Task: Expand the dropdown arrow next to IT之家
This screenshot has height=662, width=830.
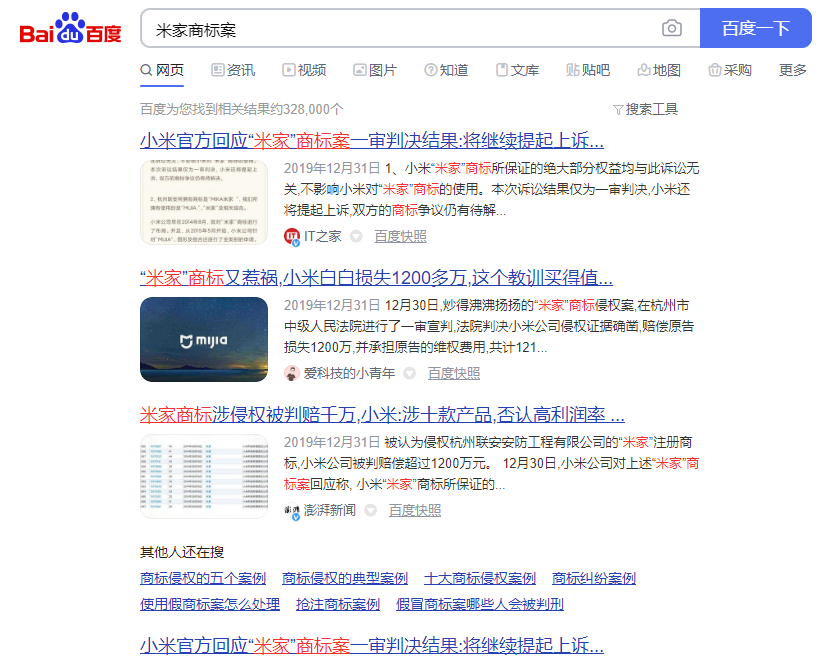Action: click(356, 236)
